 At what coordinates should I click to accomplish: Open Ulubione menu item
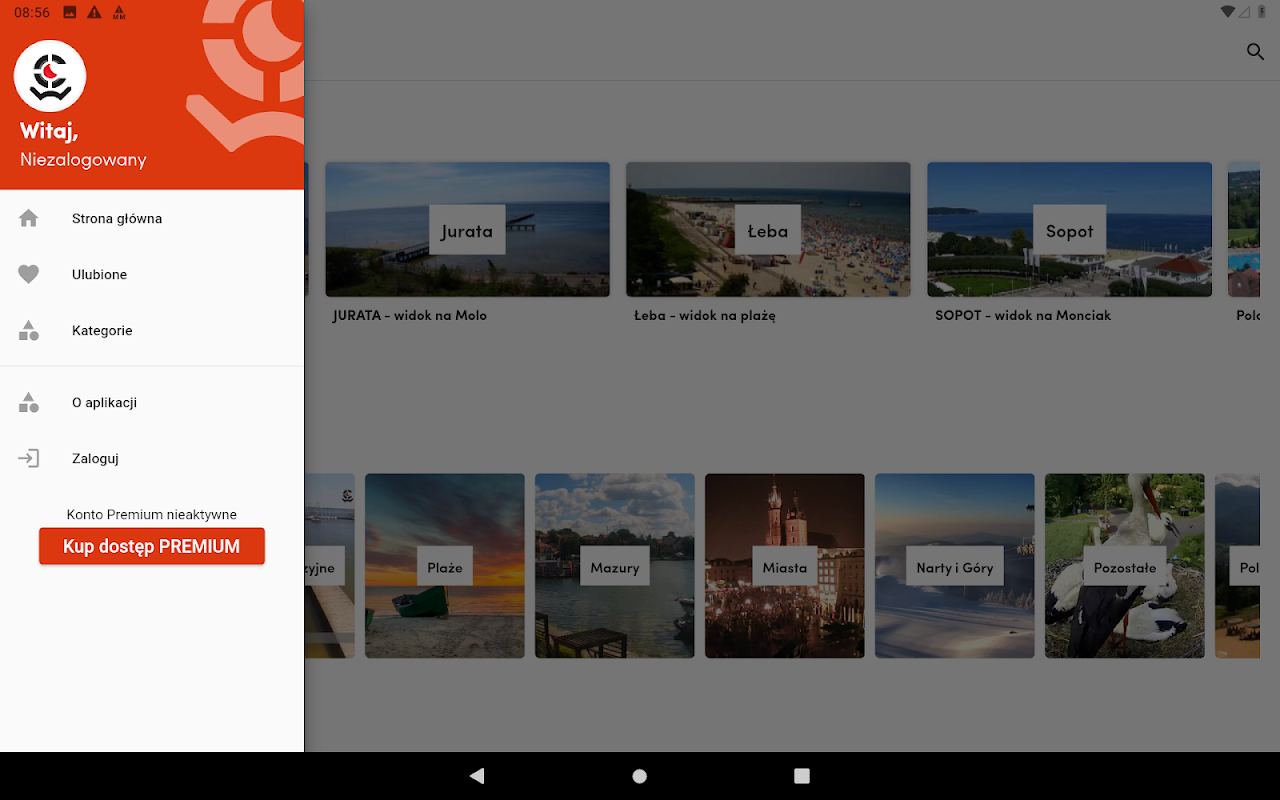click(x=152, y=274)
